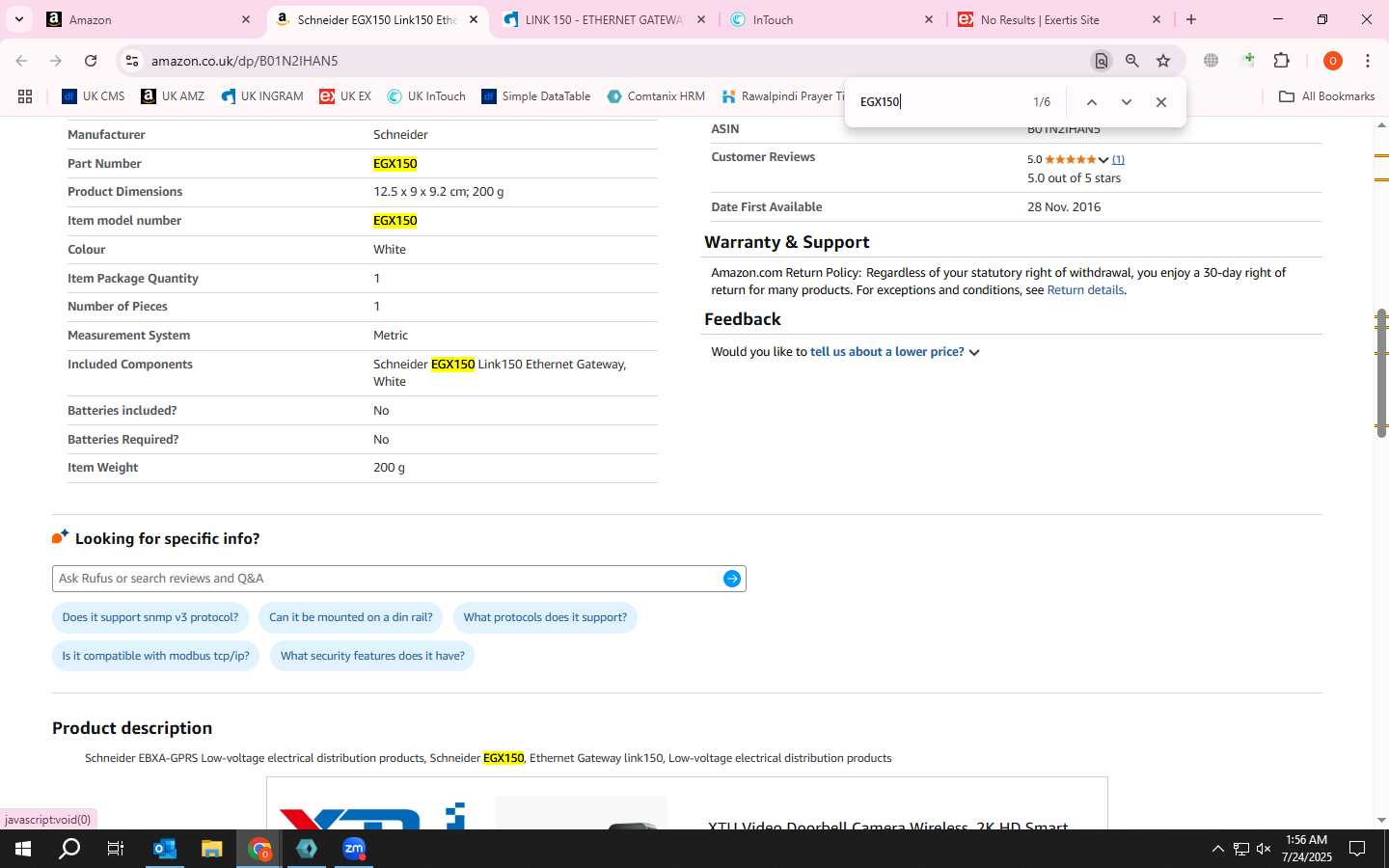Bookmark this page with the star icon
1389x868 pixels.
(1163, 61)
